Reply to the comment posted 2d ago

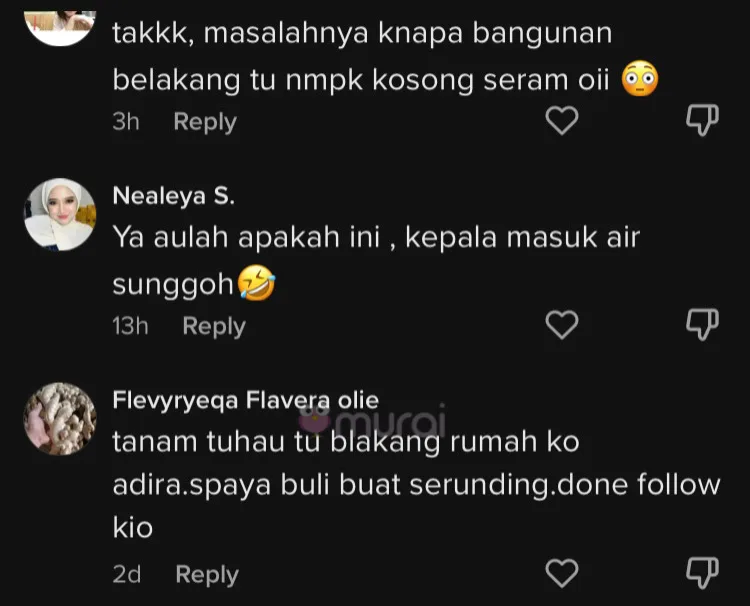coord(207,574)
